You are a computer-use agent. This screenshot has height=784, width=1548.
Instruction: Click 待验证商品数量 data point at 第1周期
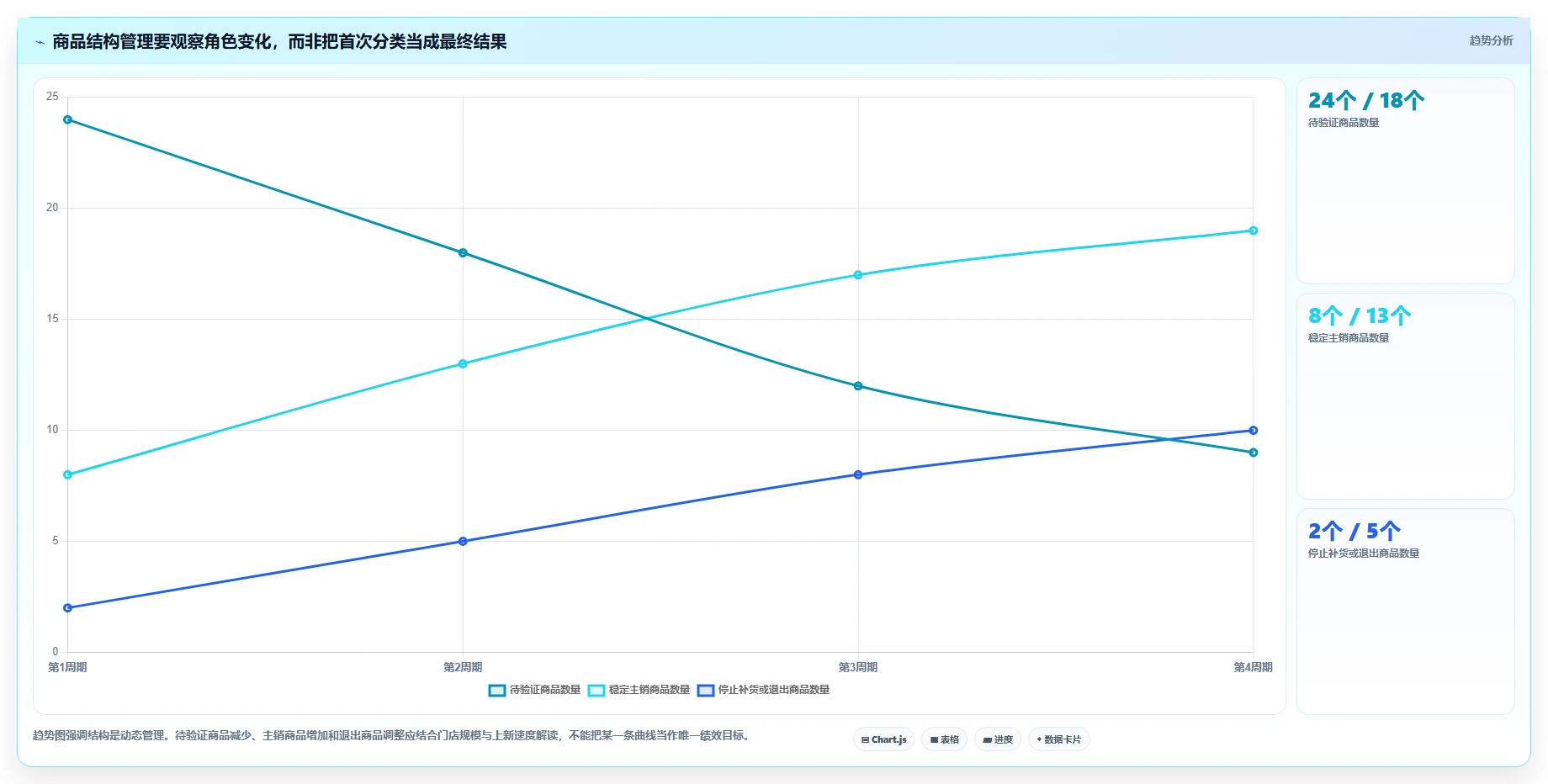tap(68, 119)
